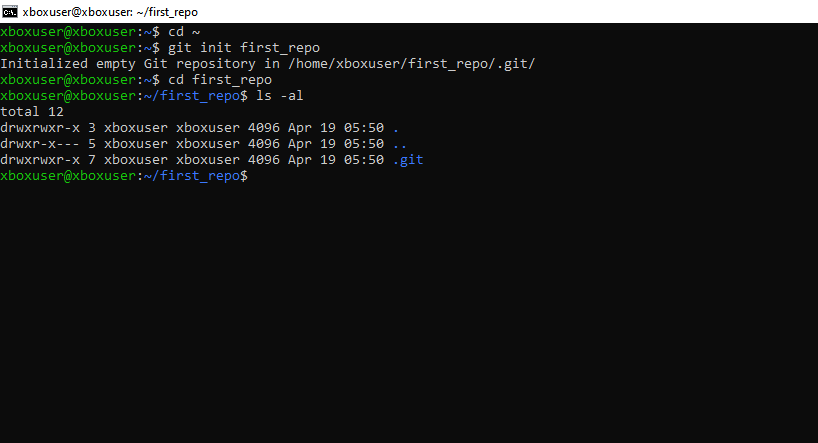The height and width of the screenshot is (443, 818).
Task: Click the link count 7 in the .git row
Action: [92, 160]
